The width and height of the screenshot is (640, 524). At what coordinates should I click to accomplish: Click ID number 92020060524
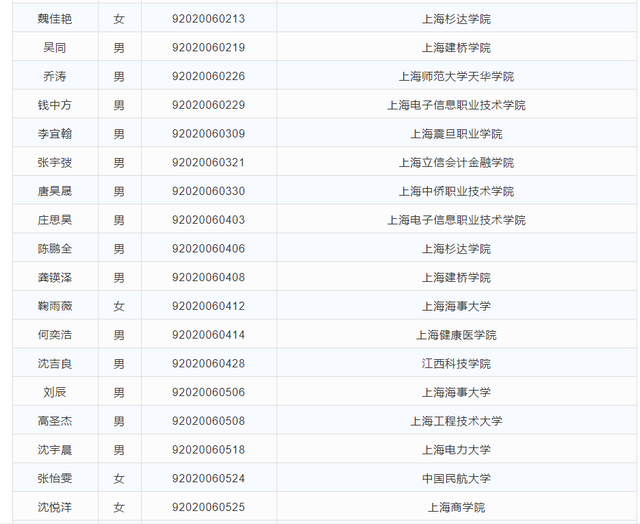click(208, 479)
